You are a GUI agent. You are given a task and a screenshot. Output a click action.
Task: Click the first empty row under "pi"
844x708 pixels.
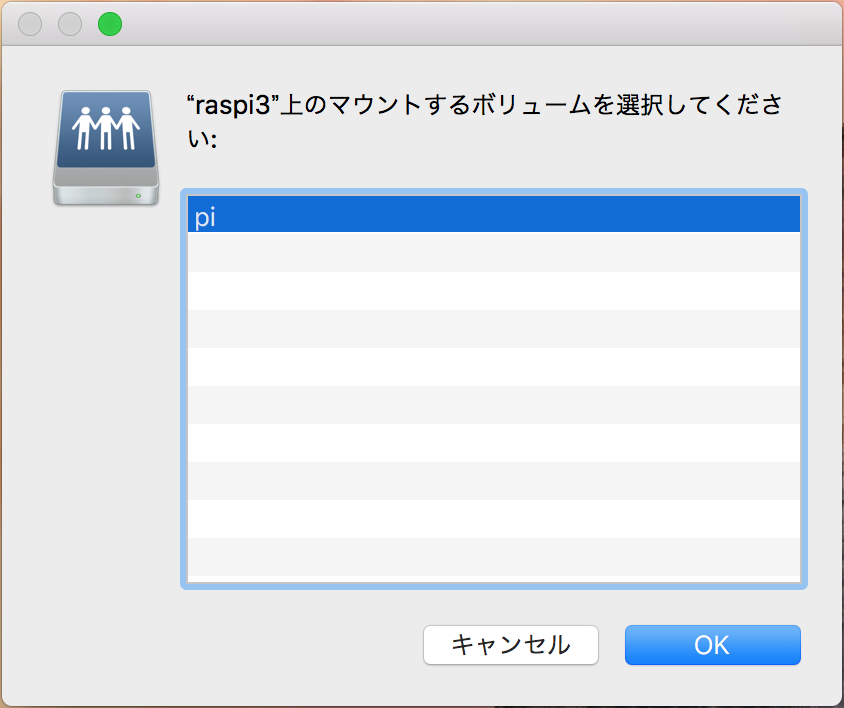coord(494,252)
